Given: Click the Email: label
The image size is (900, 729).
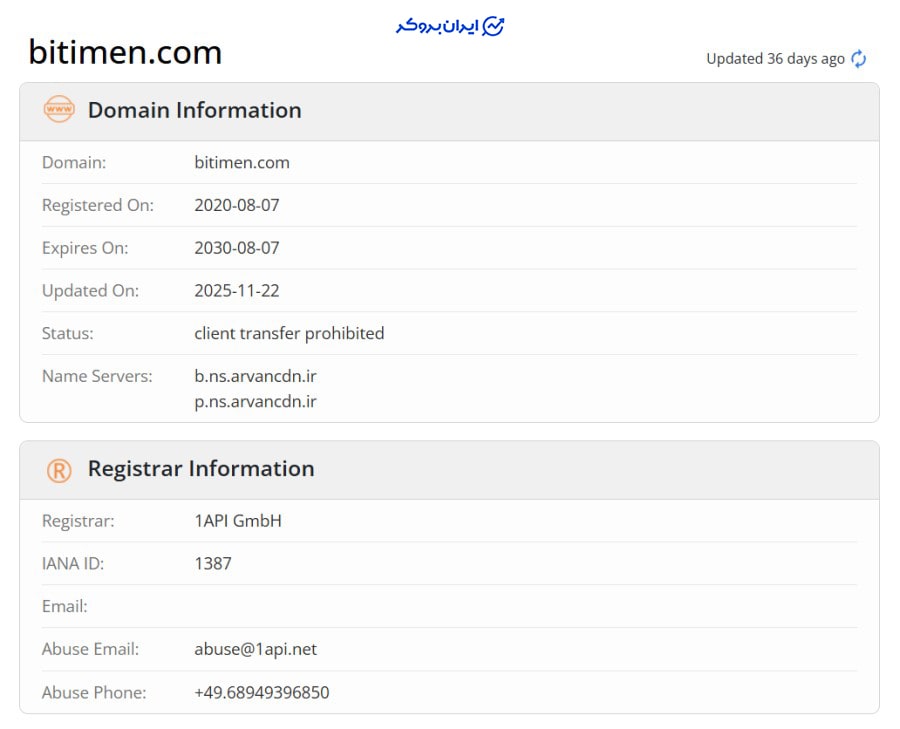Looking at the screenshot, I should (x=64, y=606).
